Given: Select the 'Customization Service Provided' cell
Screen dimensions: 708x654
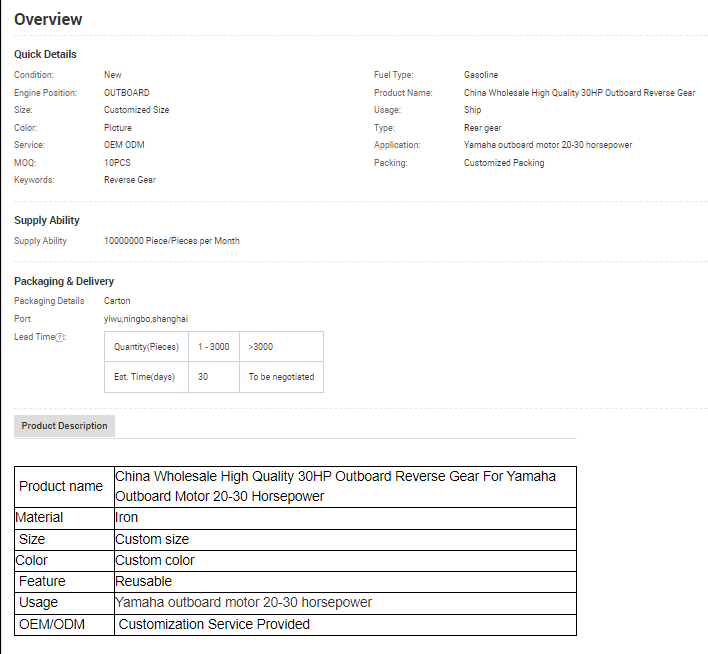Looking at the screenshot, I should click(214, 624).
